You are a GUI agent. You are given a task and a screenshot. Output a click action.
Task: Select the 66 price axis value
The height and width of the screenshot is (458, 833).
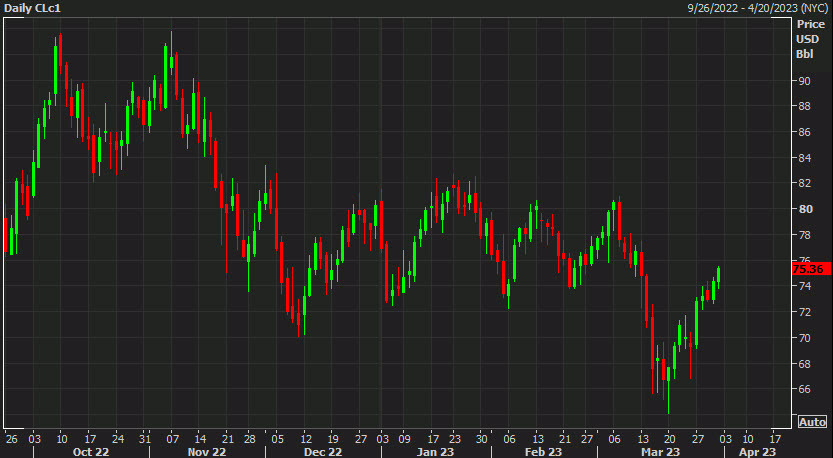point(805,389)
